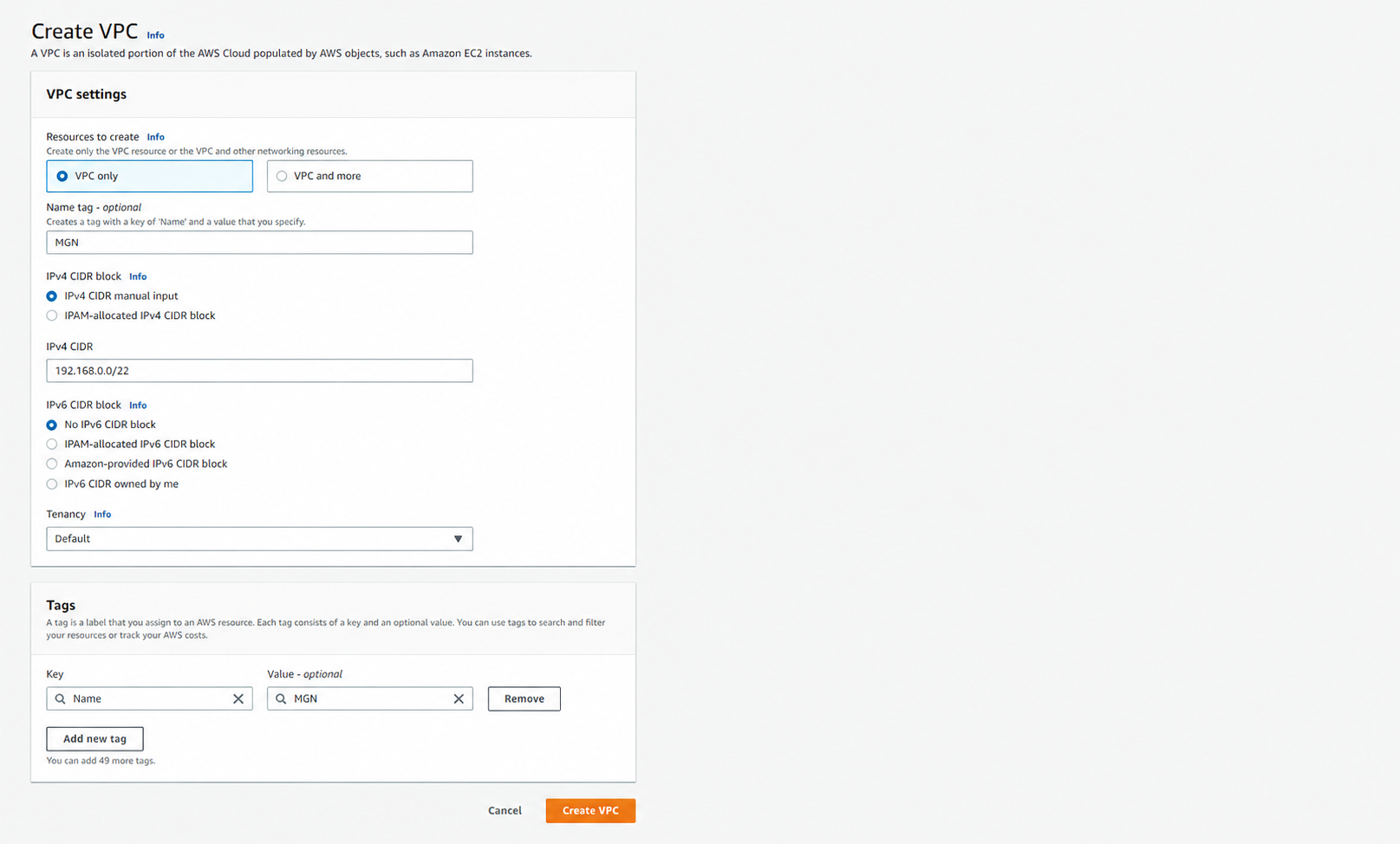Click the VPC settings heading

(86, 94)
